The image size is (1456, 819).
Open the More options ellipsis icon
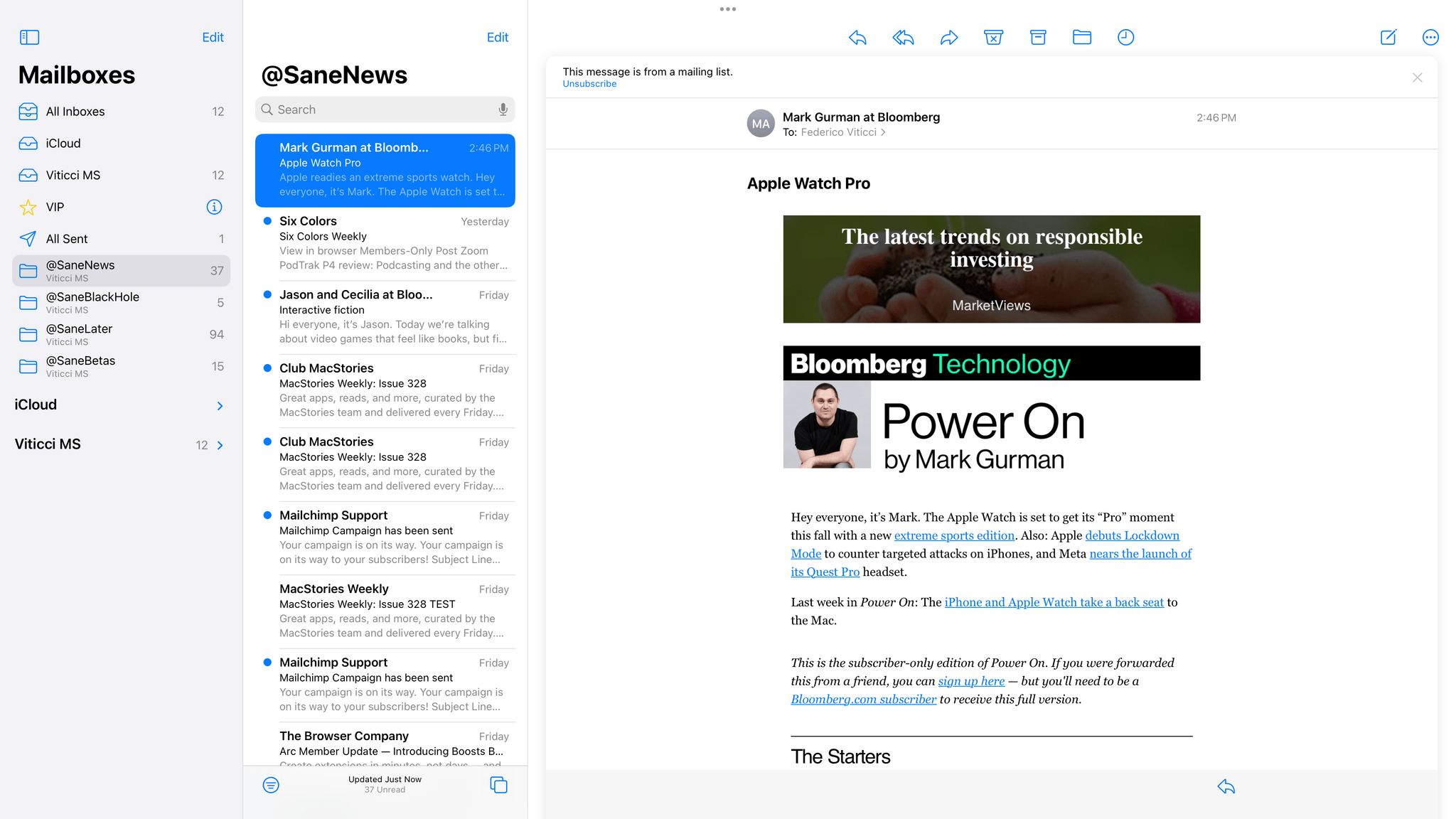(x=1430, y=37)
